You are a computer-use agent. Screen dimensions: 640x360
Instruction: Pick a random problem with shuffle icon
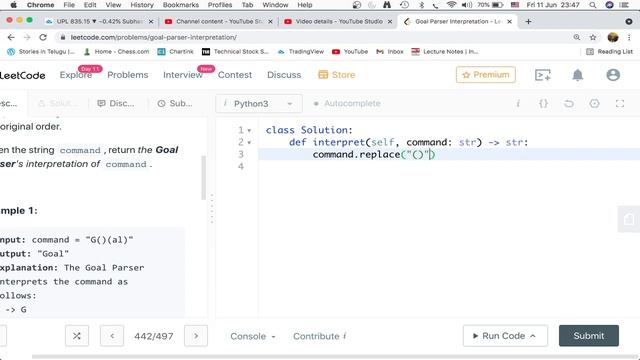[77, 336]
